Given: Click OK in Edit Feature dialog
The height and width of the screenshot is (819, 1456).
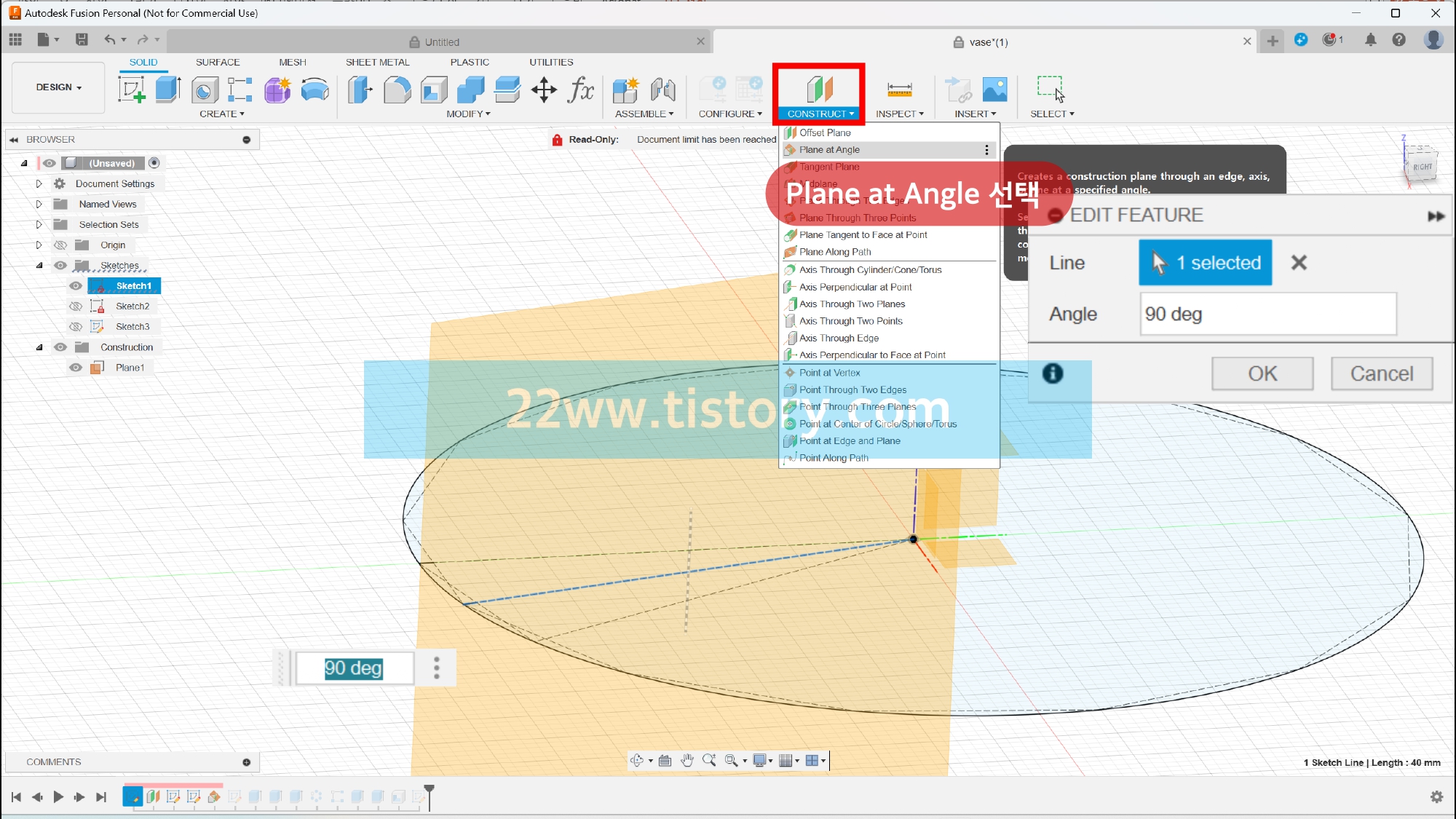Looking at the screenshot, I should (1262, 373).
